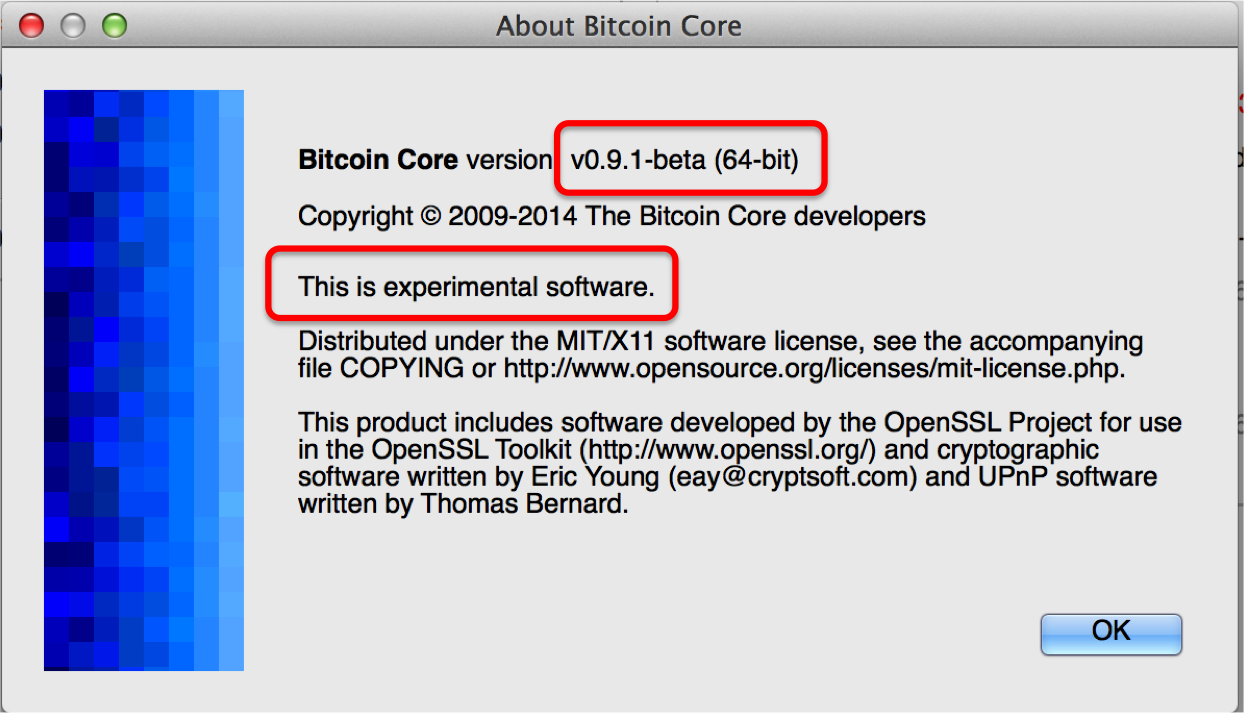
Task: Click the OK button
Action: tap(1111, 633)
